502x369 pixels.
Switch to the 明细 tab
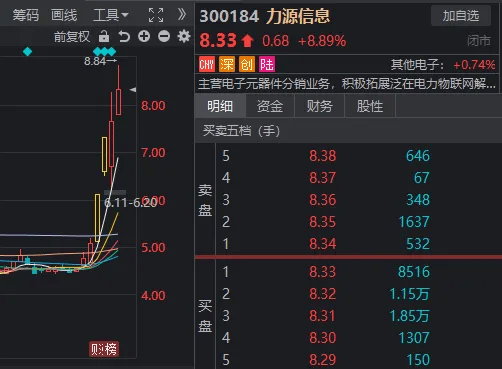click(220, 106)
